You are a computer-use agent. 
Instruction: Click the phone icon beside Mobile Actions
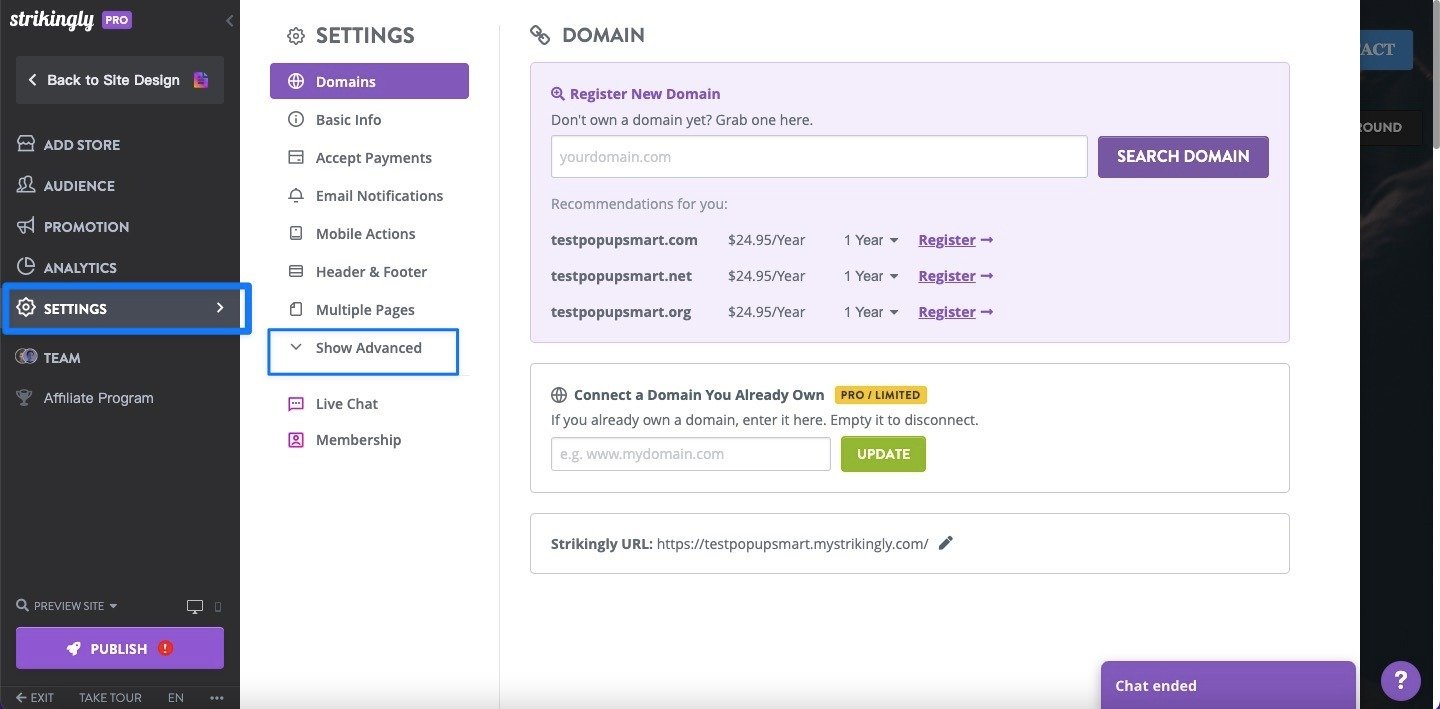pos(296,233)
